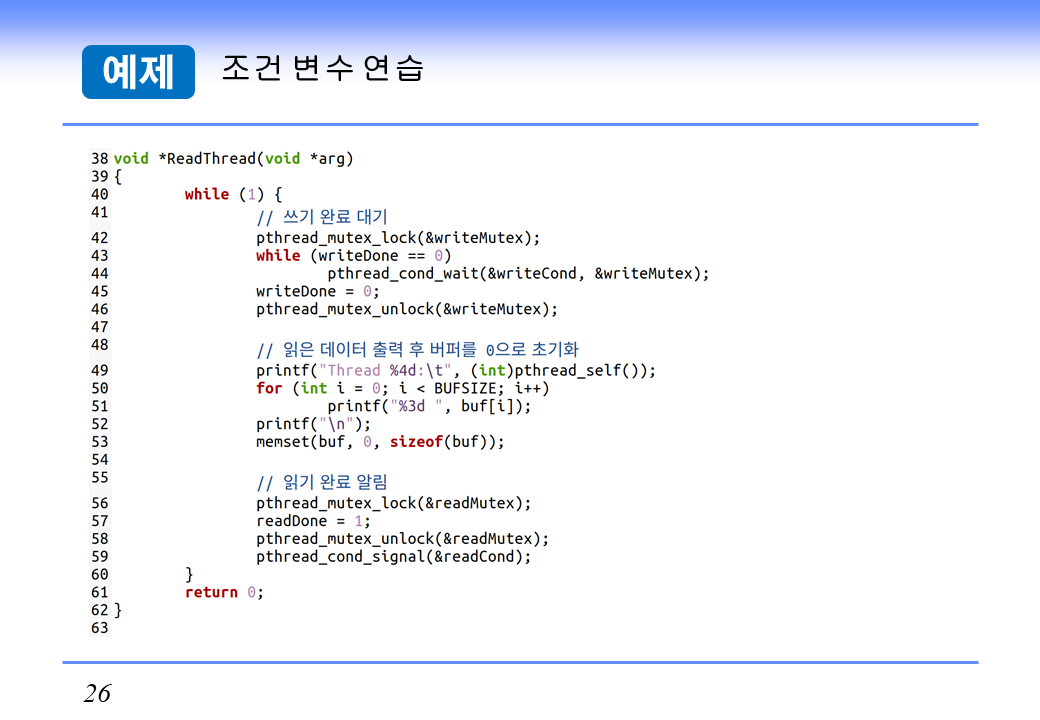Click the while (1) { line
The height and width of the screenshot is (720, 1040).
point(233,194)
